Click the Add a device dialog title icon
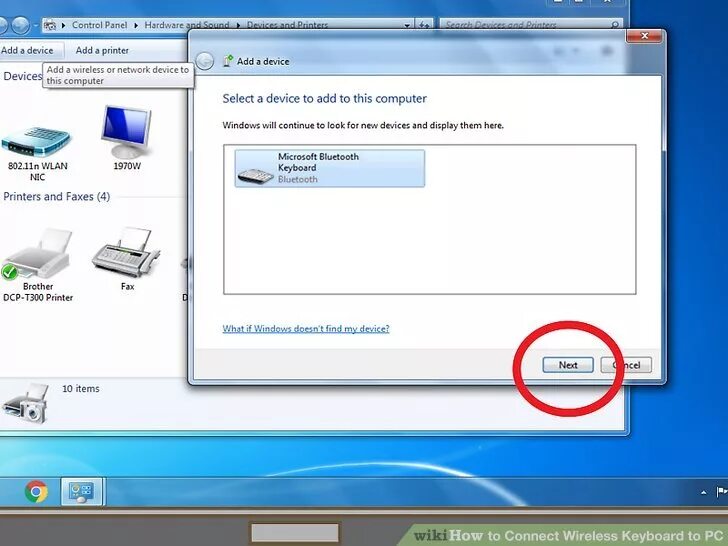 pyautogui.click(x=228, y=61)
